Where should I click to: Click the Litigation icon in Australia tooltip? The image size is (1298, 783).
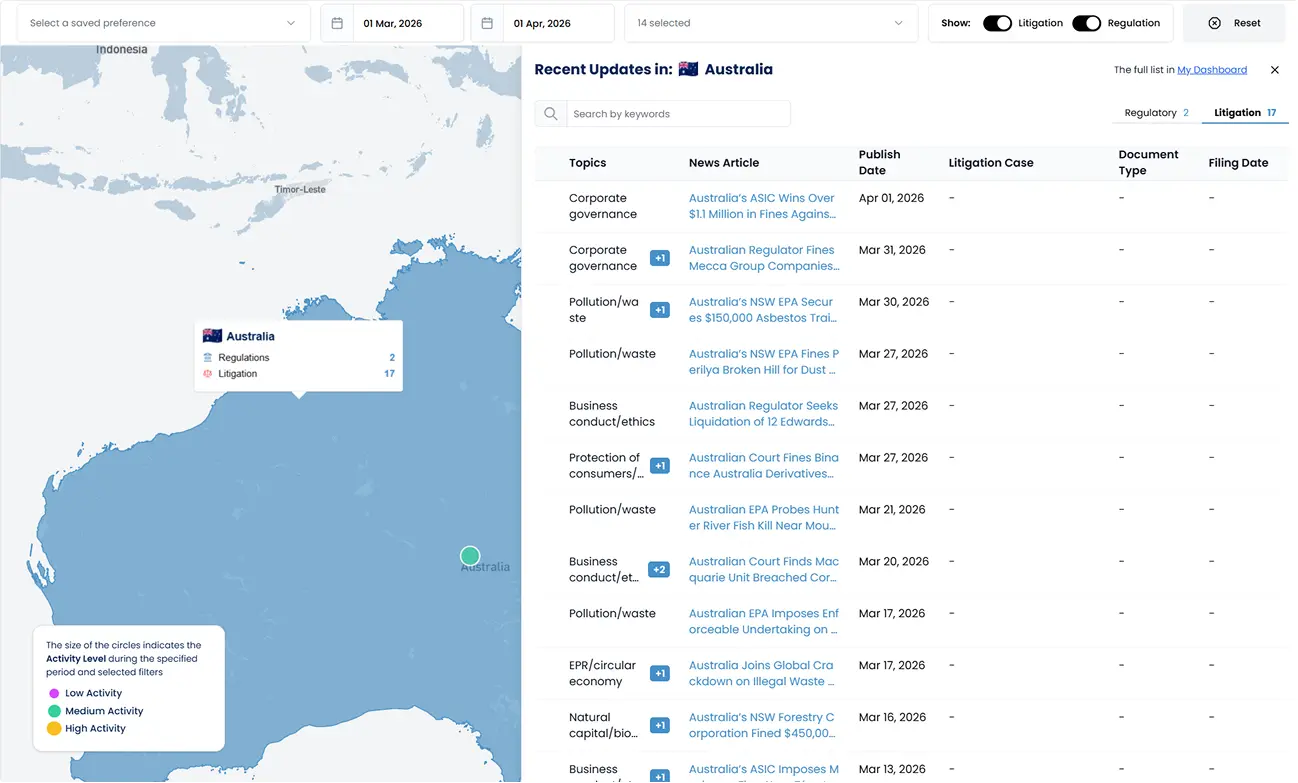tap(208, 374)
